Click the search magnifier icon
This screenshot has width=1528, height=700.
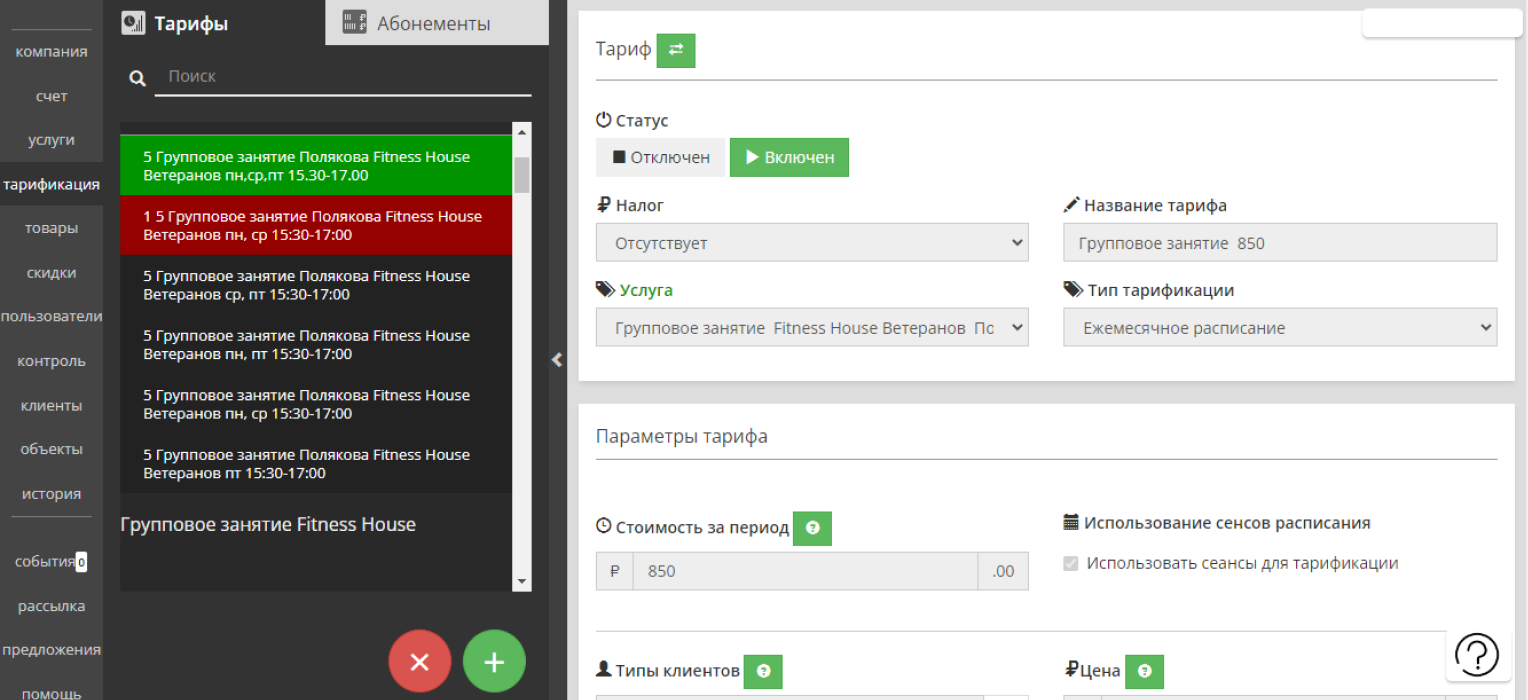(138, 78)
